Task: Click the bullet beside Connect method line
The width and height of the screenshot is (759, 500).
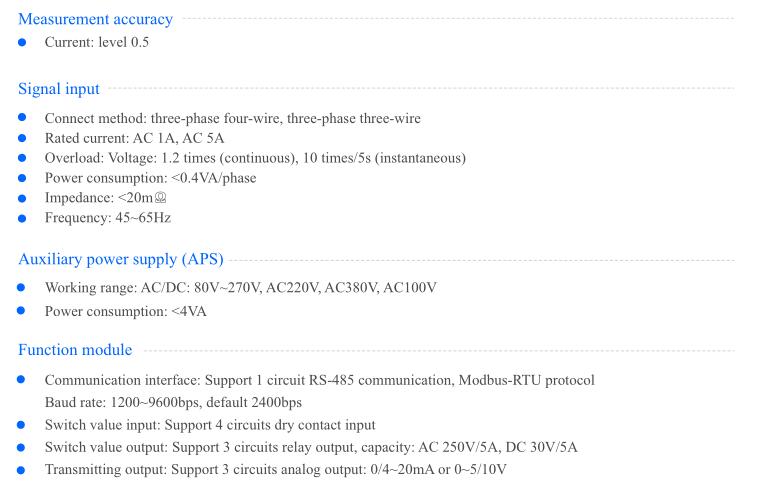Action: pos(22,118)
